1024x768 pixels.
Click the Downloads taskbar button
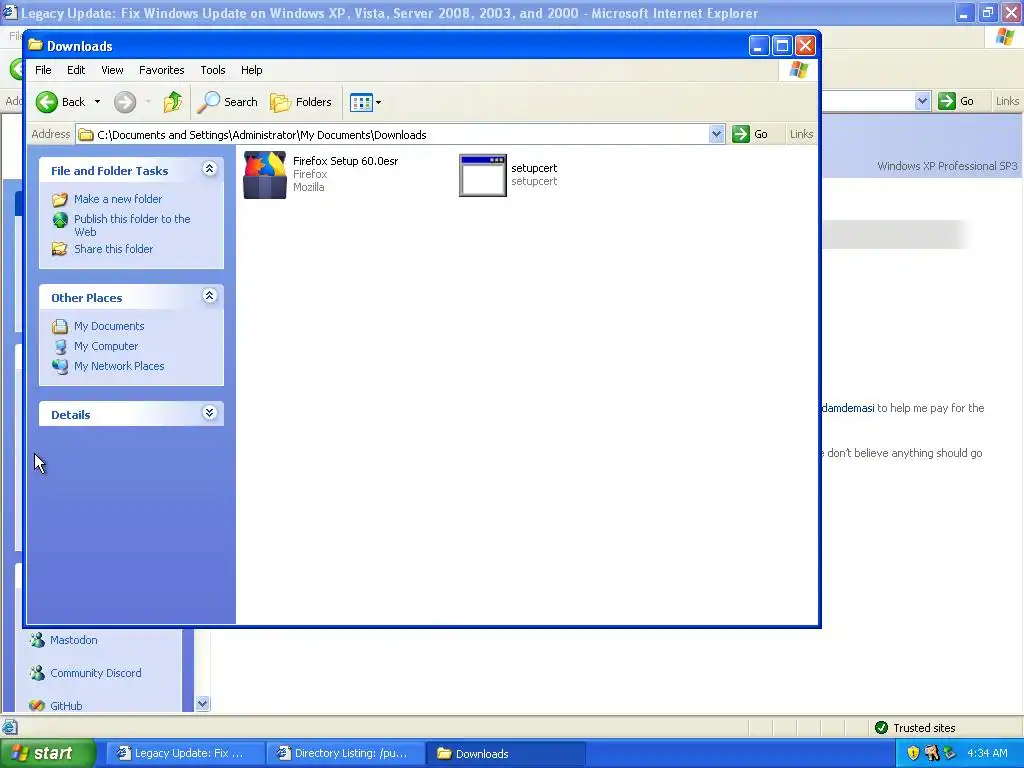point(505,754)
